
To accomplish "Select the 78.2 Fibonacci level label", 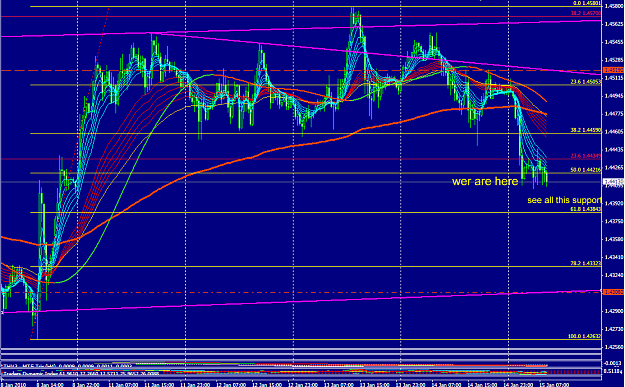I will (x=586, y=263).
